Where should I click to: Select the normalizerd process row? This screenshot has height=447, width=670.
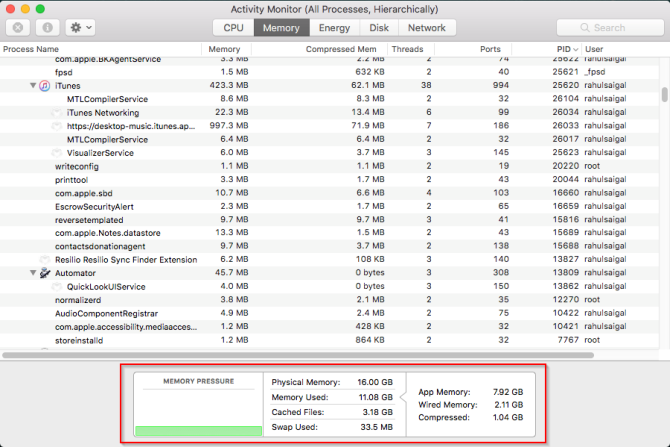point(329,300)
